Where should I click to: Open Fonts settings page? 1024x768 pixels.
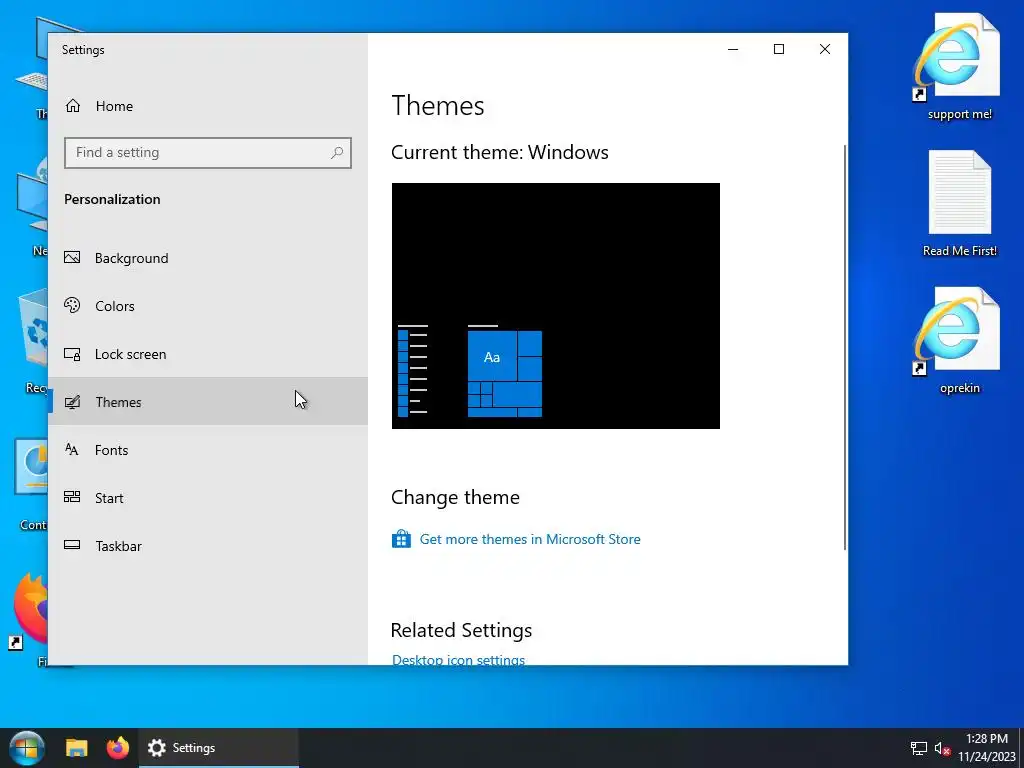(x=208, y=450)
